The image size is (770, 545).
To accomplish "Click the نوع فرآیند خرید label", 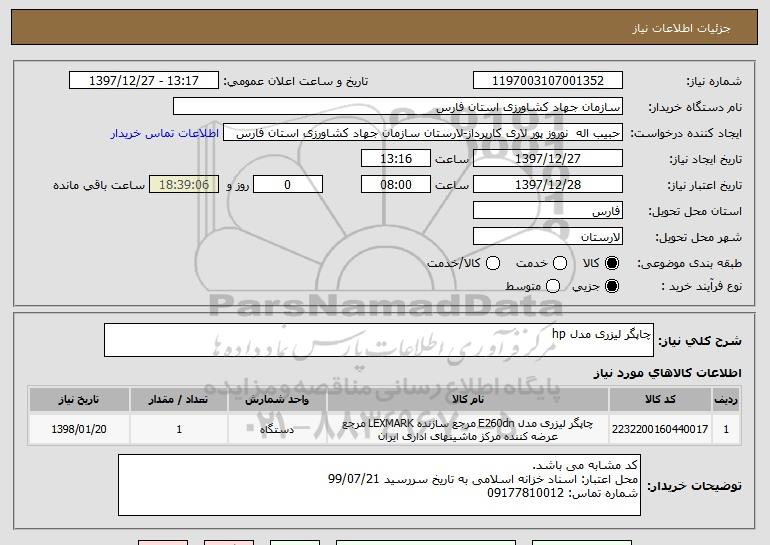I will 701,286.
